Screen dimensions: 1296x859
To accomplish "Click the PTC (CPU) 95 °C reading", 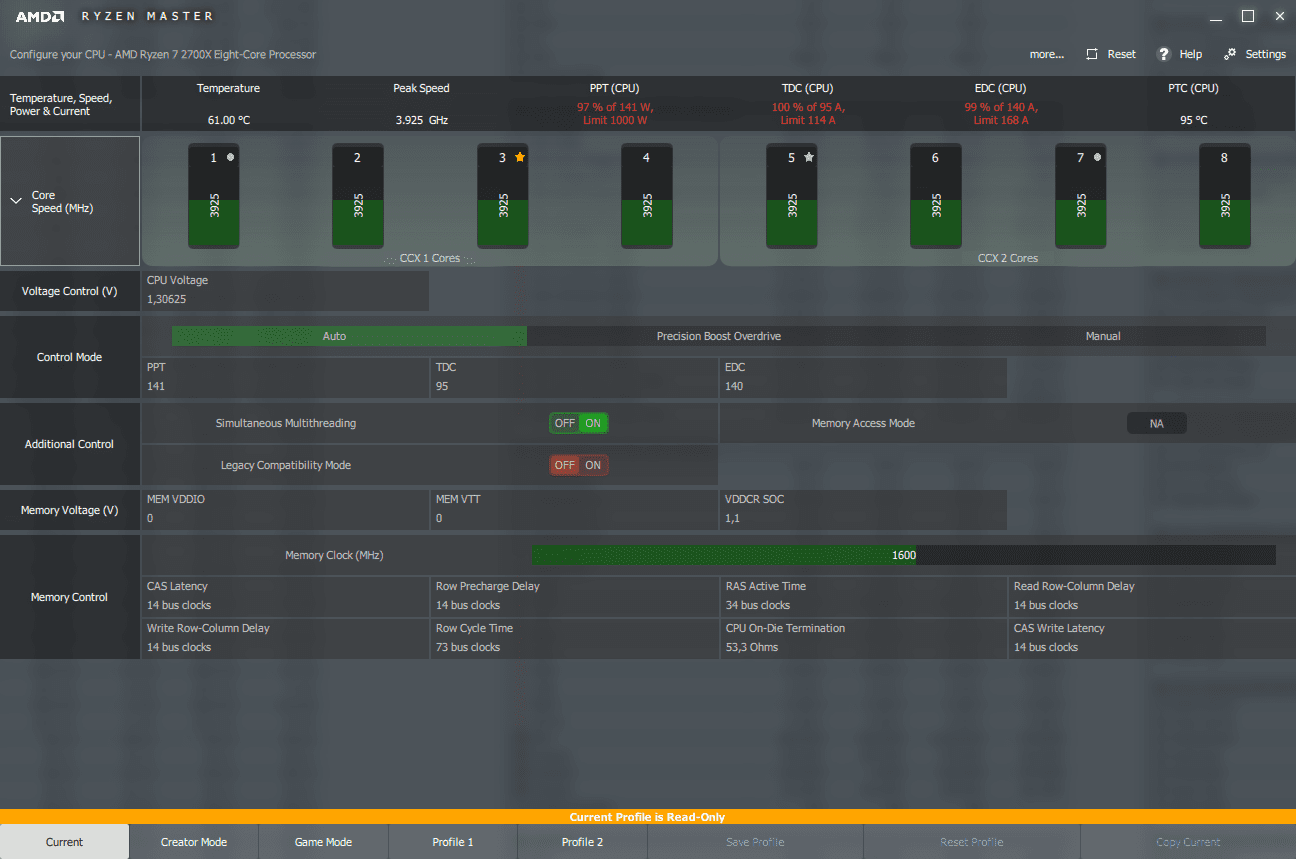I will (x=1193, y=120).
